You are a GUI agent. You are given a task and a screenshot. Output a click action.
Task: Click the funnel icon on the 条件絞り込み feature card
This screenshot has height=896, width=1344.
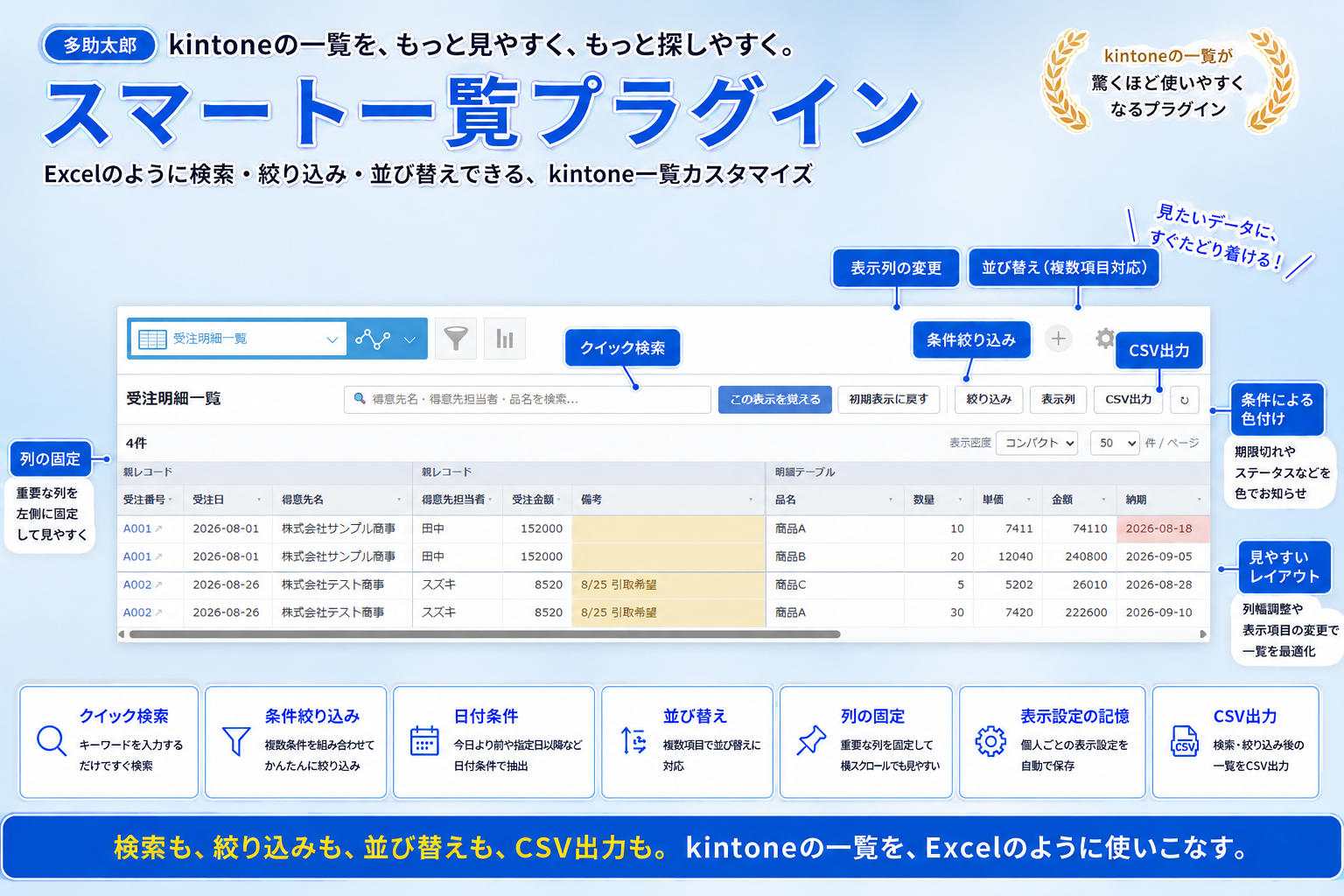pyautogui.click(x=236, y=741)
